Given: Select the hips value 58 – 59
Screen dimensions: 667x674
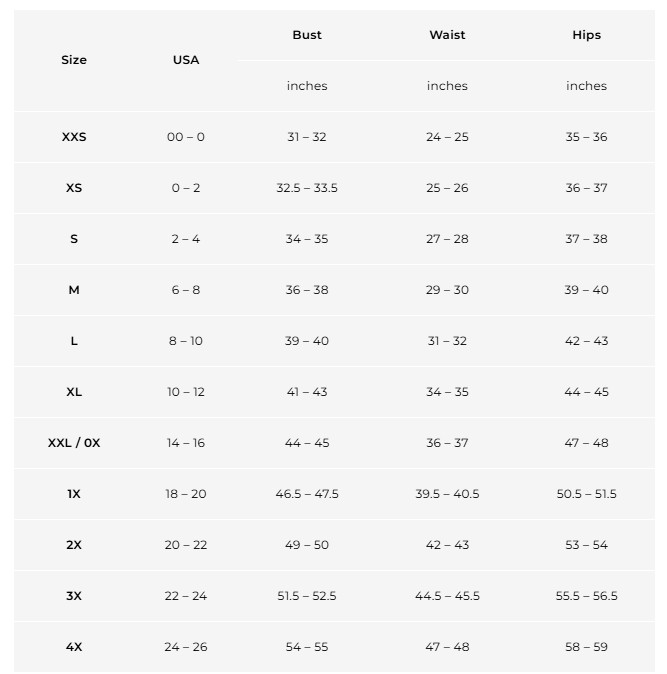Looking at the screenshot, I should [x=586, y=647].
